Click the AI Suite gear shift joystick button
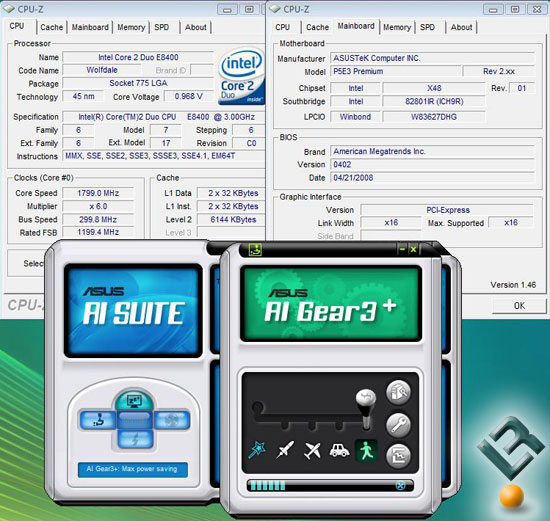 98,420
